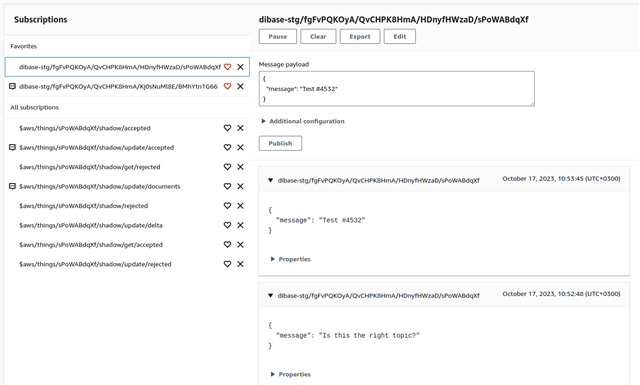The image size is (640, 385).
Task: Click the Pause button
Action: (x=278, y=36)
